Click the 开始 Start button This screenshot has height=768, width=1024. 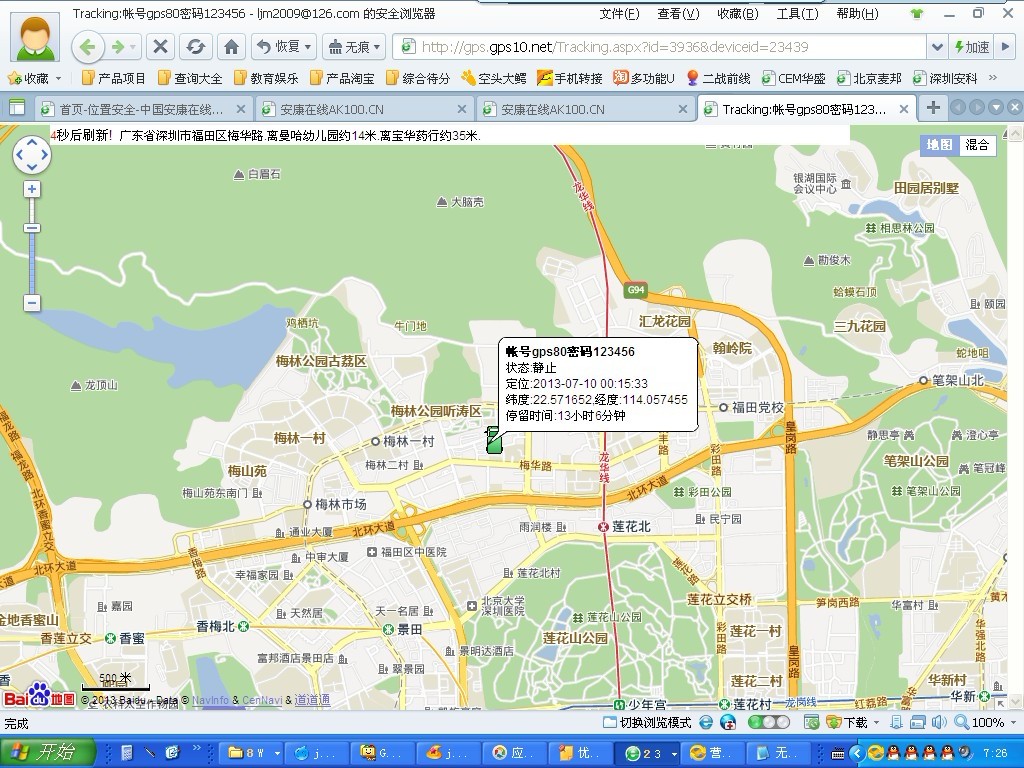click(48, 753)
